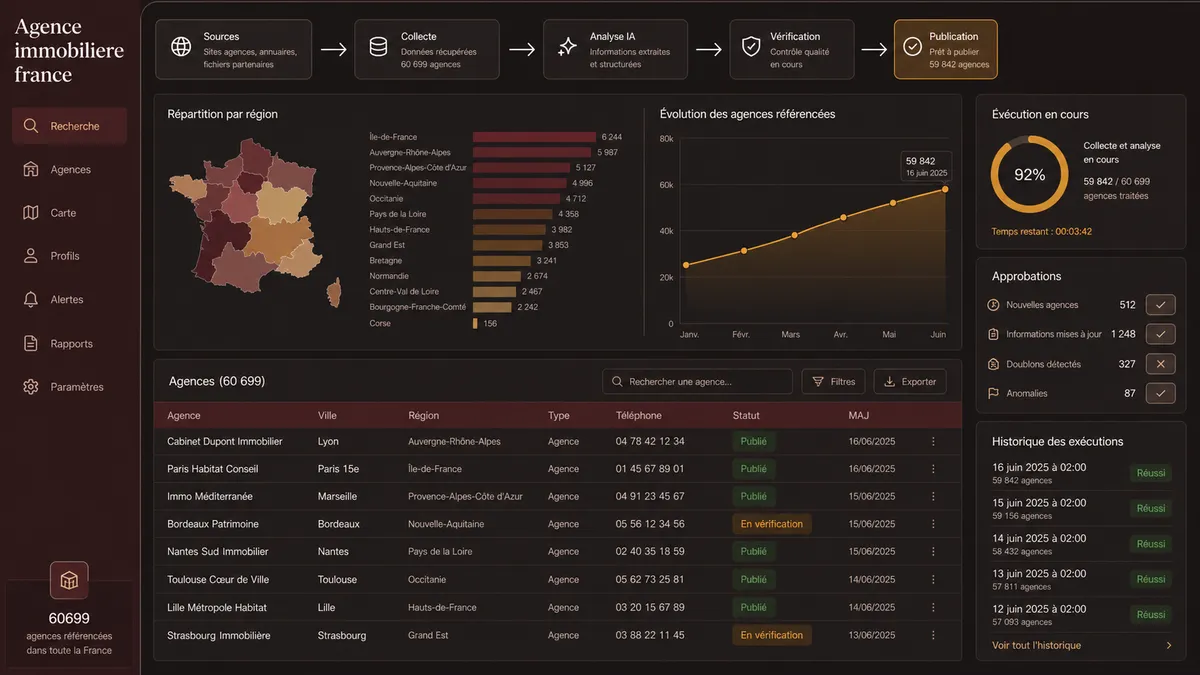The width and height of the screenshot is (1200, 675).
Task: Click the En vérification badge for Bordeaux Patrimoine
Action: point(772,524)
